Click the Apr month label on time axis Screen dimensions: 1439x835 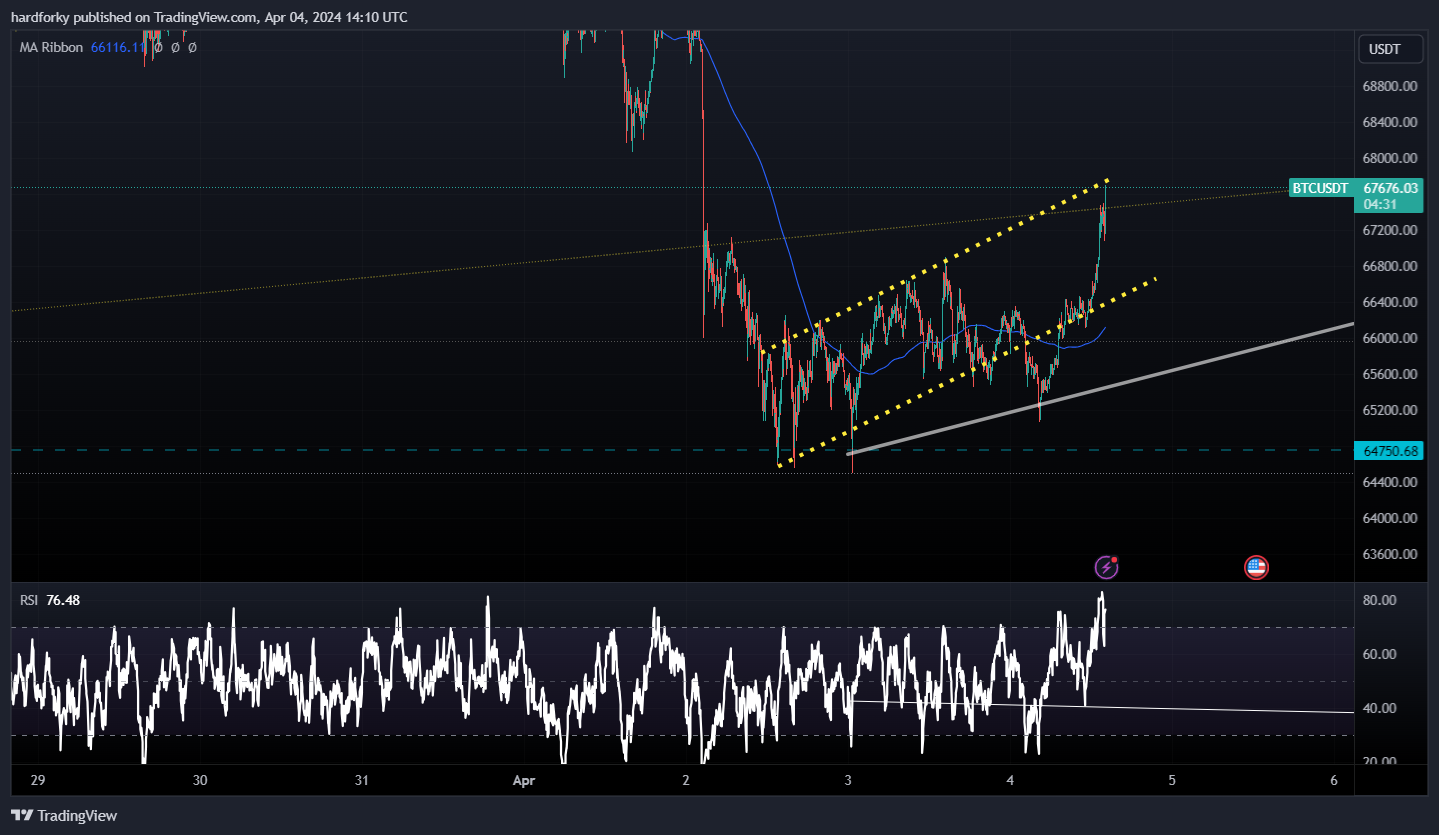[525, 780]
